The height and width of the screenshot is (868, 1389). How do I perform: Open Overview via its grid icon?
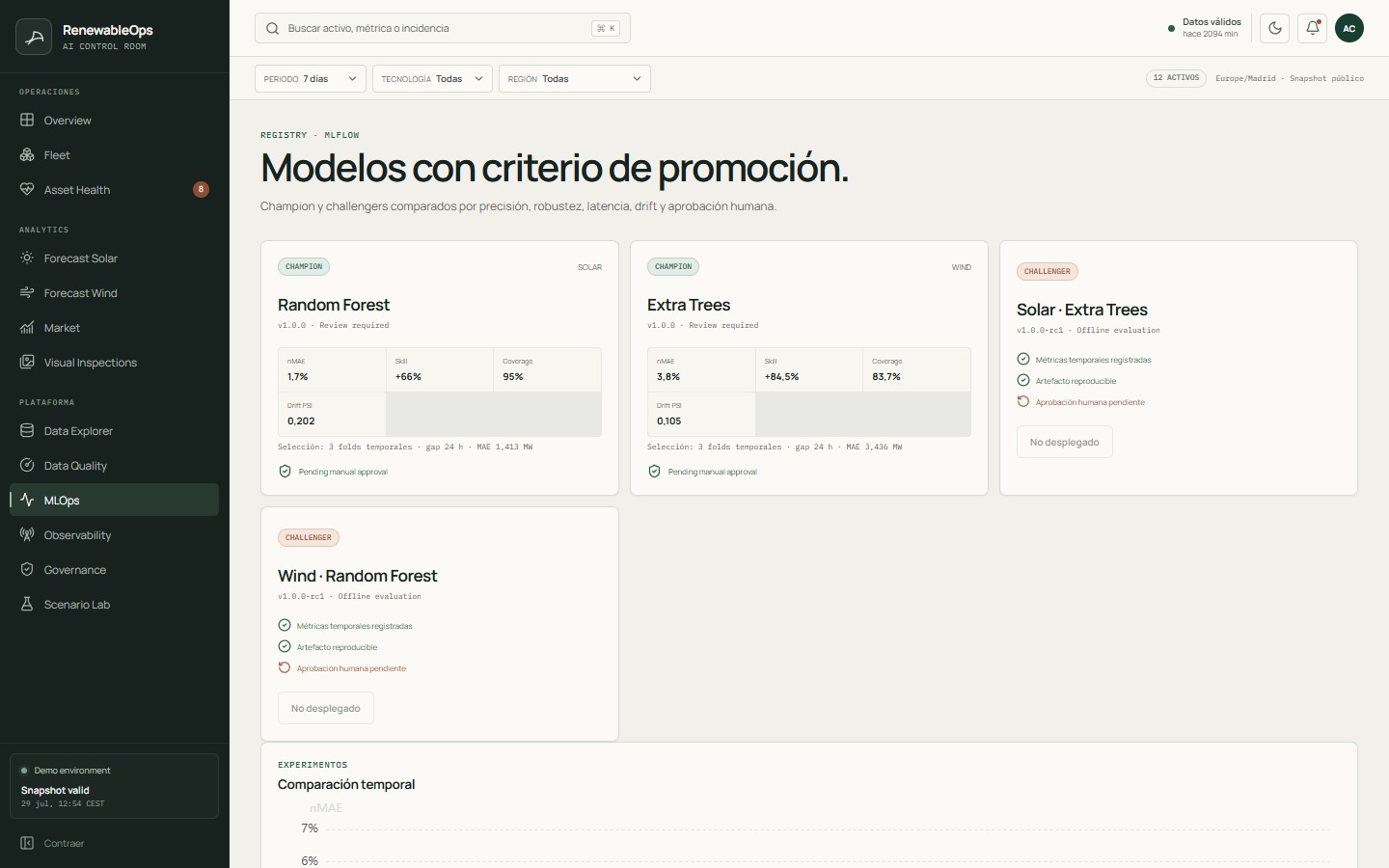(27, 121)
